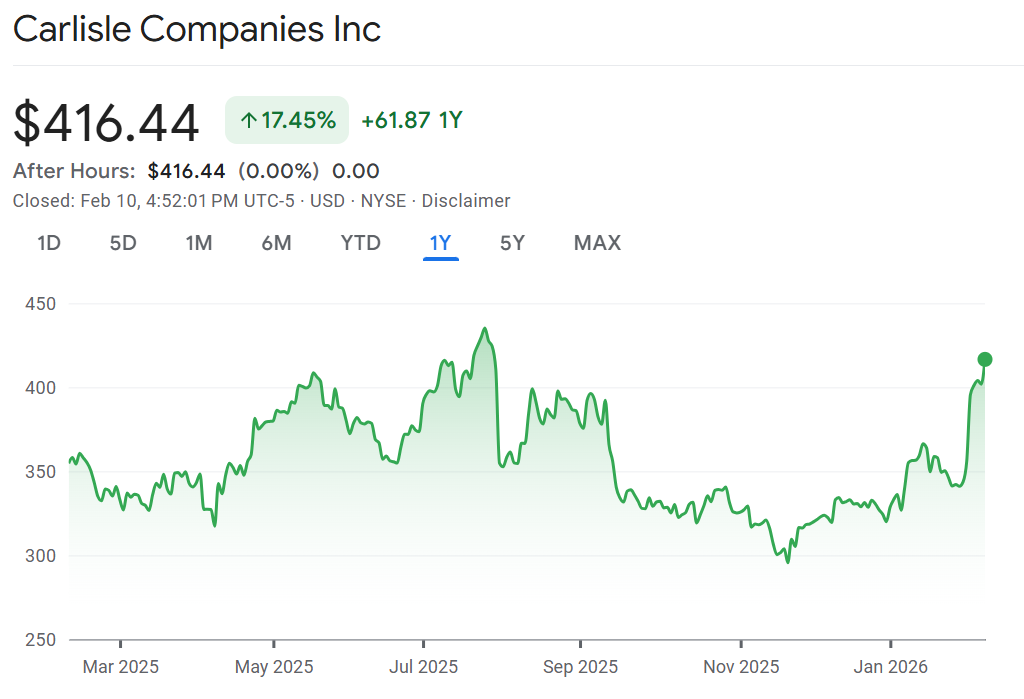Open the Disclaimer link

coord(466,201)
